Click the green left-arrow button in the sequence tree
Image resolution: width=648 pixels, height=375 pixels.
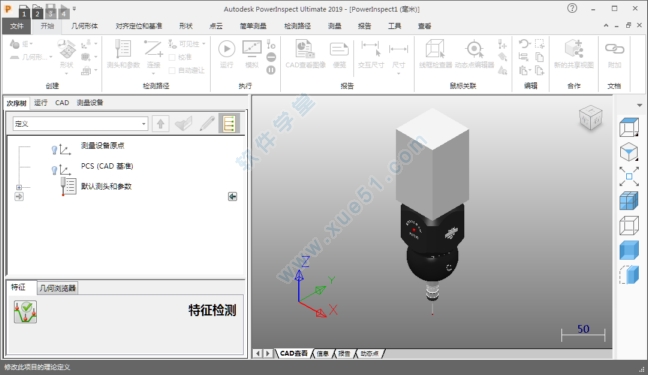click(x=233, y=197)
